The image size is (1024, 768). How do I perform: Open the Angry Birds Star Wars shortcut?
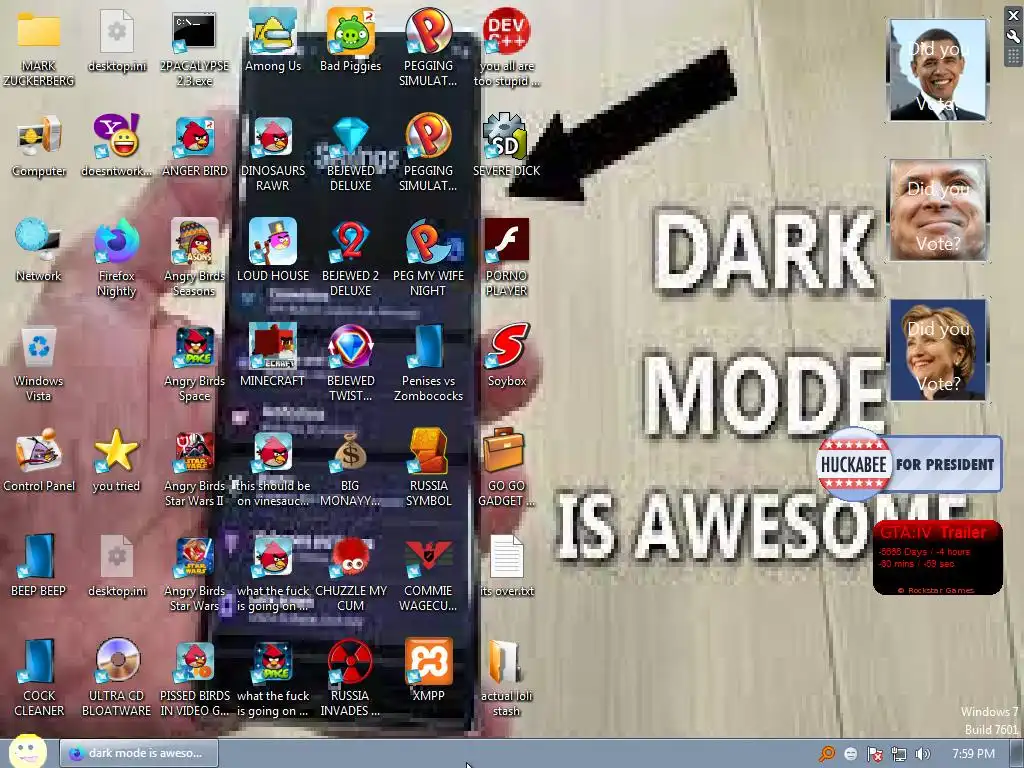click(x=195, y=573)
